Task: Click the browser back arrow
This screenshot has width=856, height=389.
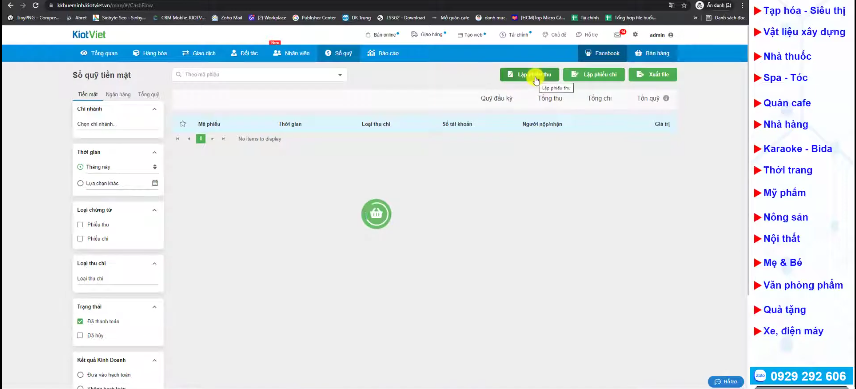Action: [x=9, y=5]
